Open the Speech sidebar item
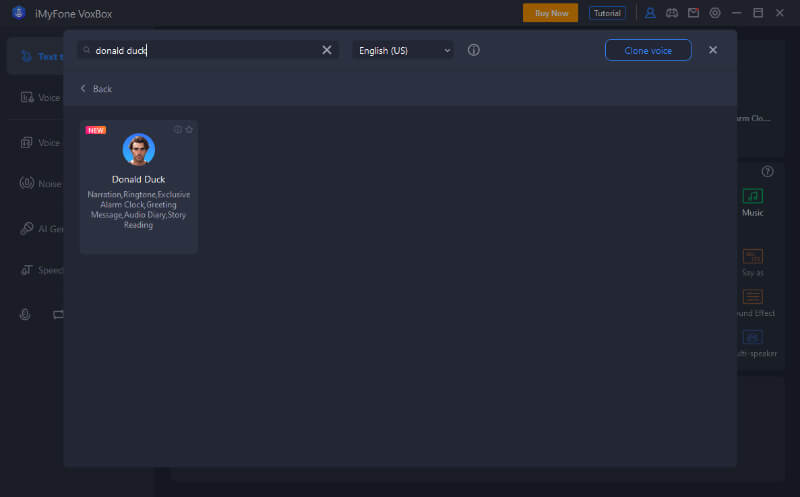 (x=41, y=270)
